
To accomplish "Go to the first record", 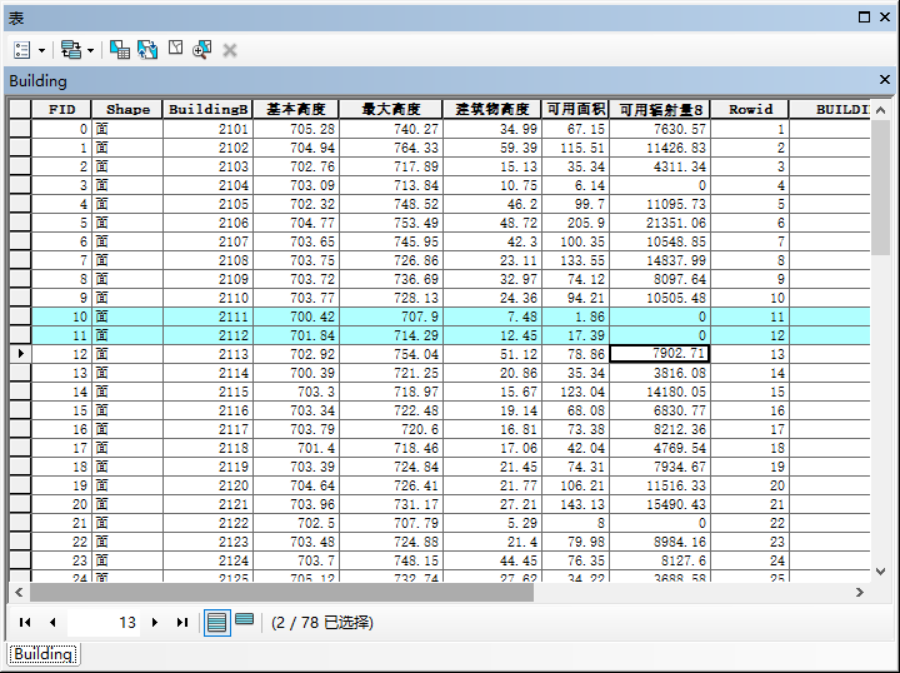I will pyautogui.click(x=25, y=623).
